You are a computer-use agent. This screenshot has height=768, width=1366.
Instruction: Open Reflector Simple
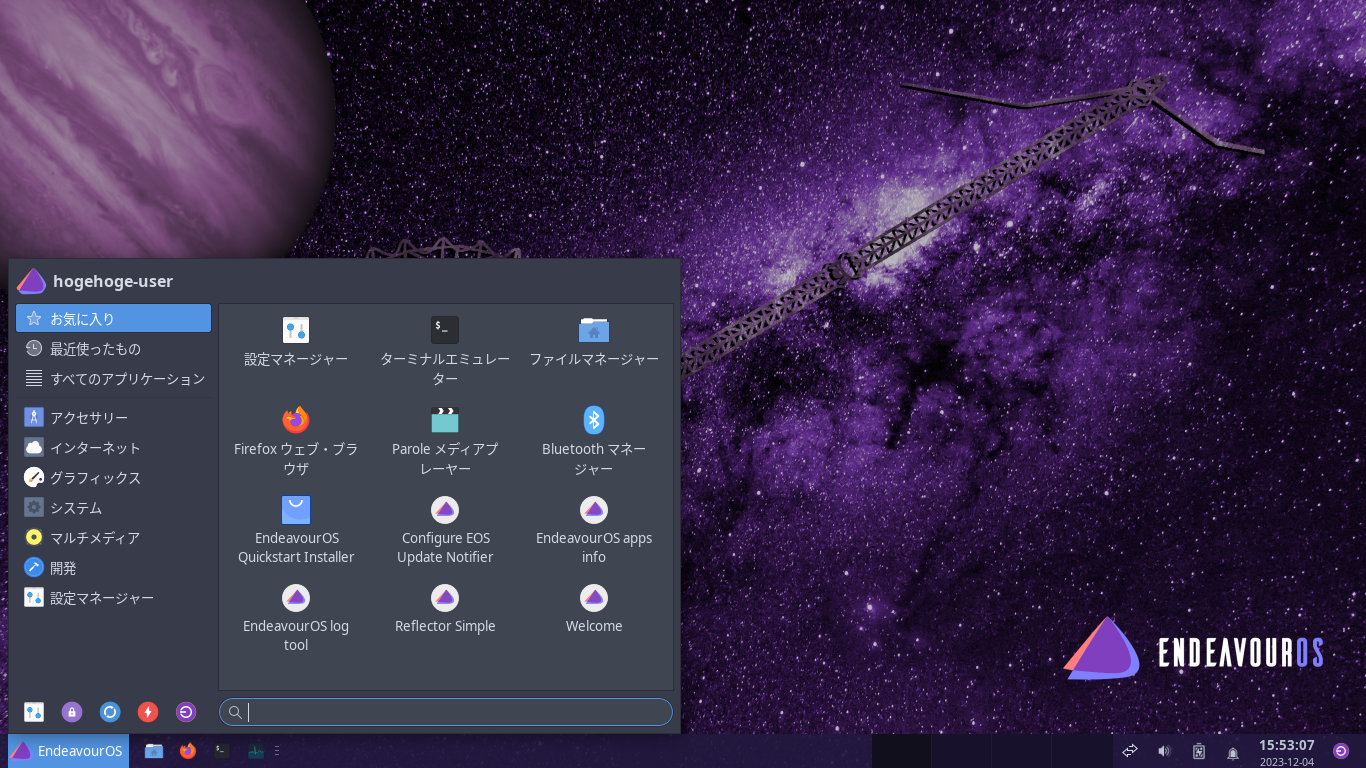[x=445, y=608]
